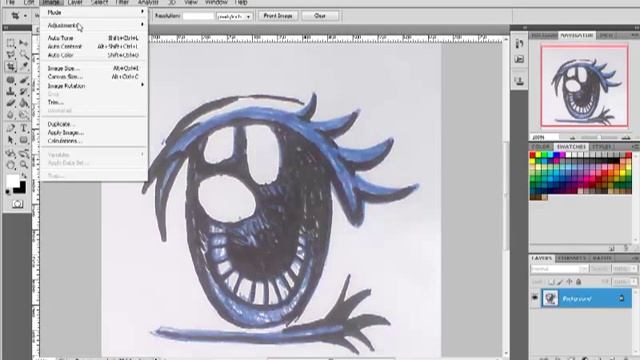Switch to the Swatches tab
The width and height of the screenshot is (640, 360).
pos(571,147)
